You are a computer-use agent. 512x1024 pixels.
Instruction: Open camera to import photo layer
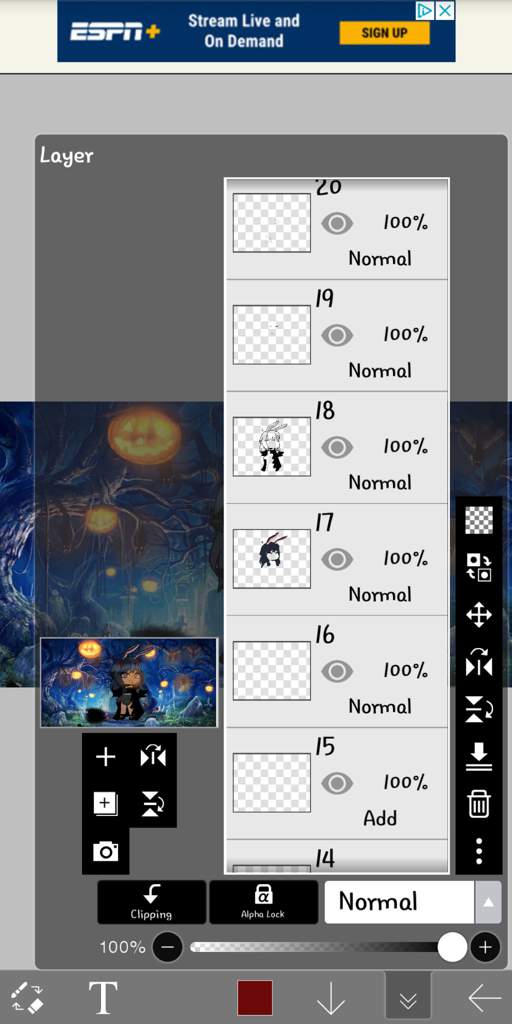[105, 852]
